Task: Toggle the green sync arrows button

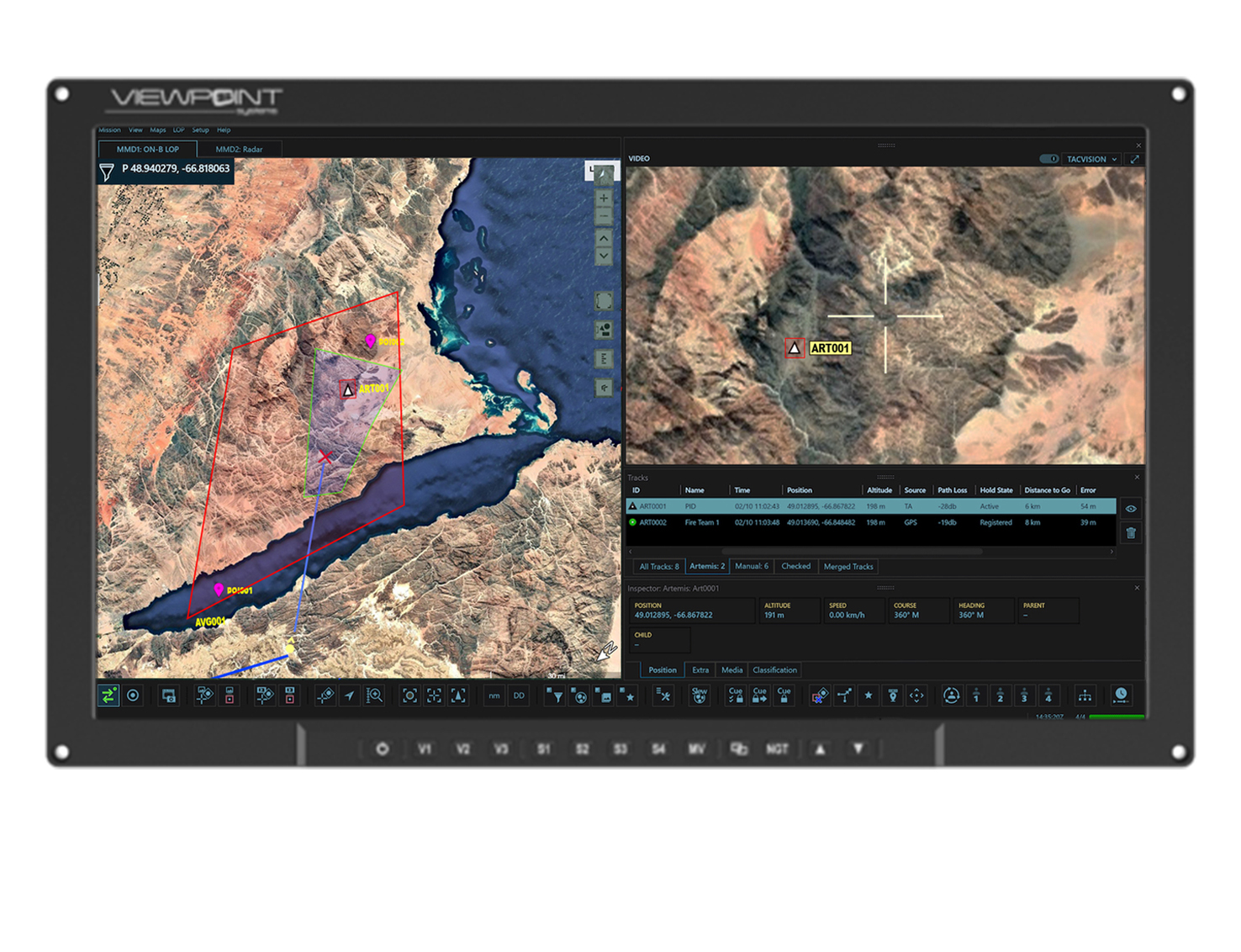Action: point(108,695)
